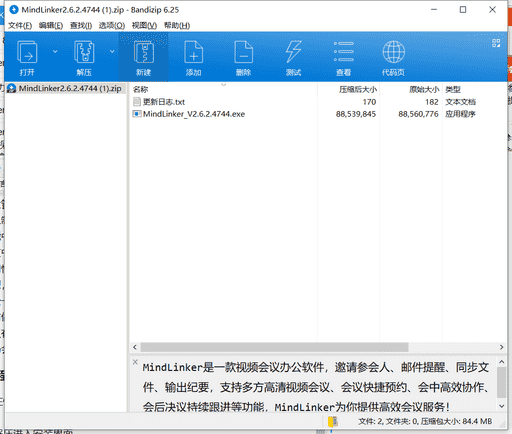Click the Open (打开) toolbar icon
The image size is (512, 434).
point(27,52)
